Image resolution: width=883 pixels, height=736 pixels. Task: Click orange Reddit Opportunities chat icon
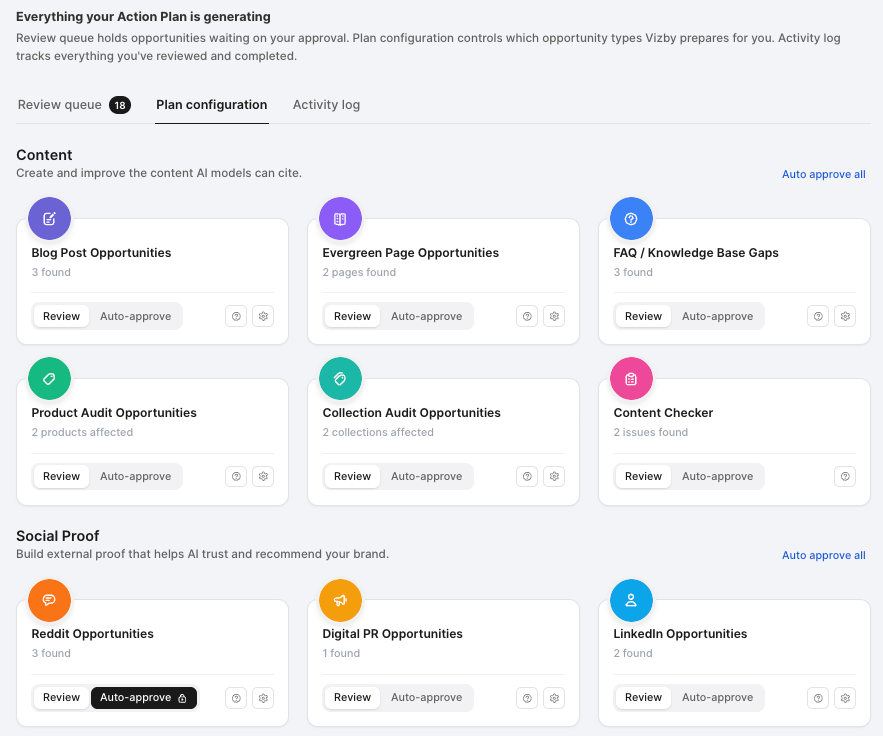pyautogui.click(x=50, y=600)
